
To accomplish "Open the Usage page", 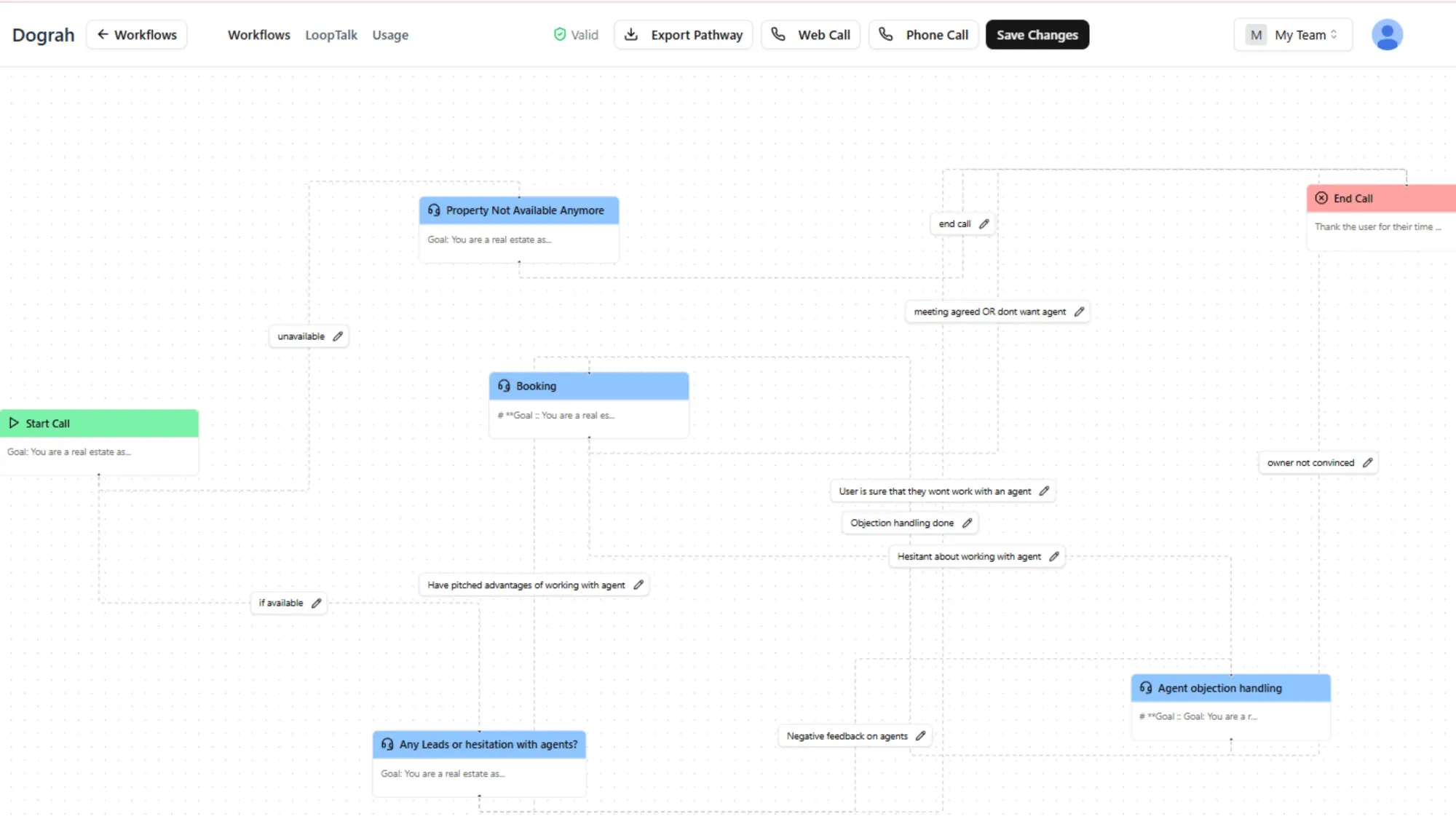I will point(390,34).
